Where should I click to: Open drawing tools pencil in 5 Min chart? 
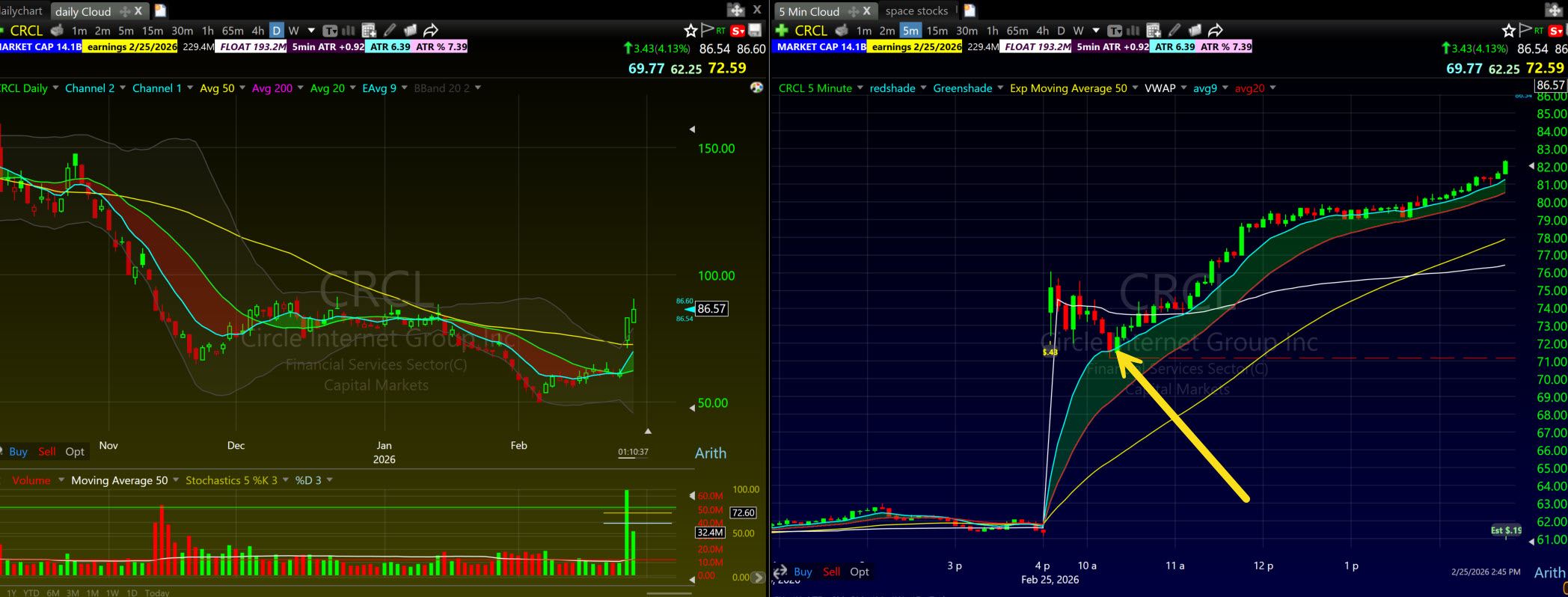[x=1175, y=30]
